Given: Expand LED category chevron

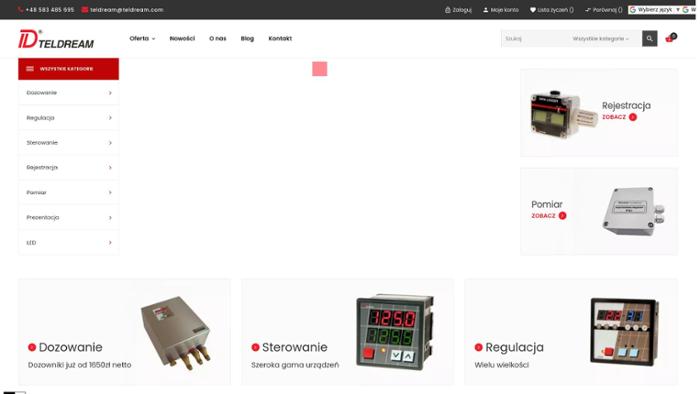Looking at the screenshot, I should pos(110,243).
